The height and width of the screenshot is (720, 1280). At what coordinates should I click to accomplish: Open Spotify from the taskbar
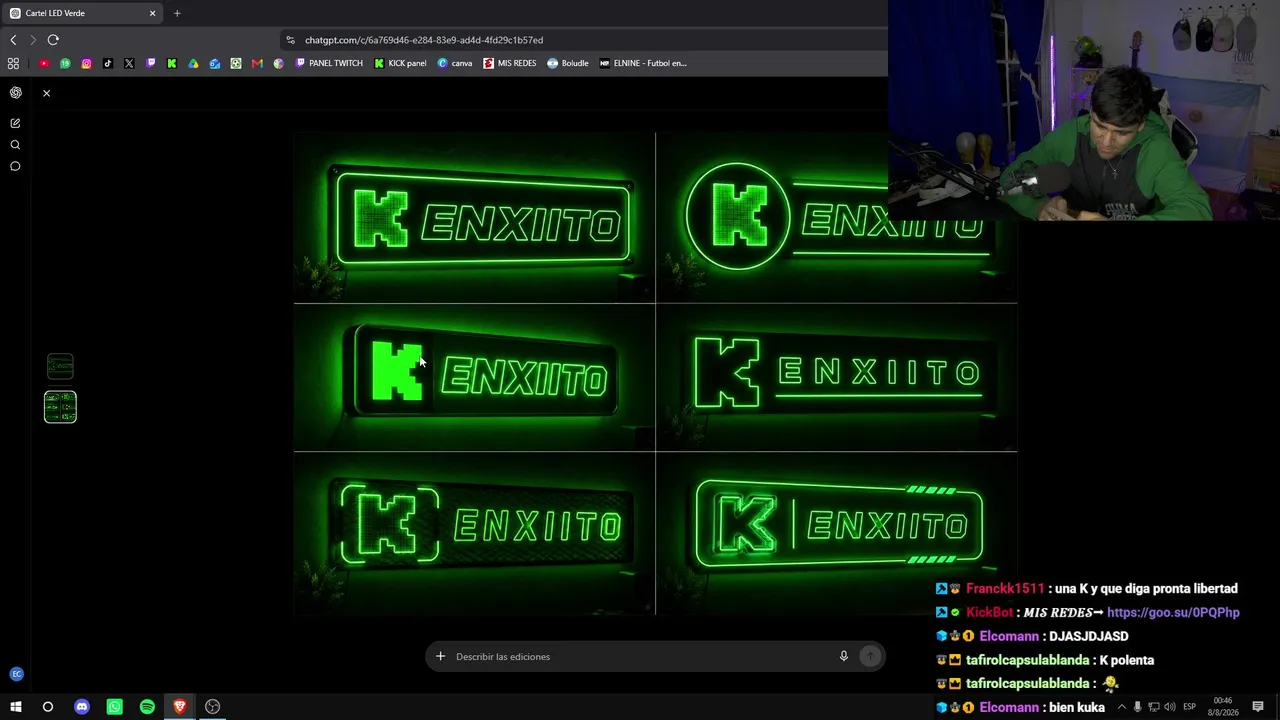coord(147,707)
